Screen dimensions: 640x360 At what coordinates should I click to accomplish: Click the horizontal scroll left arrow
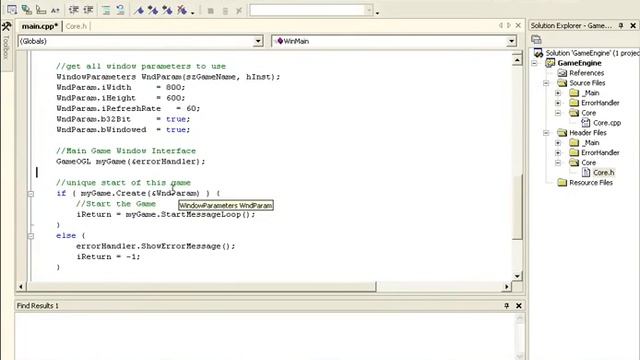pyautogui.click(x=21, y=287)
